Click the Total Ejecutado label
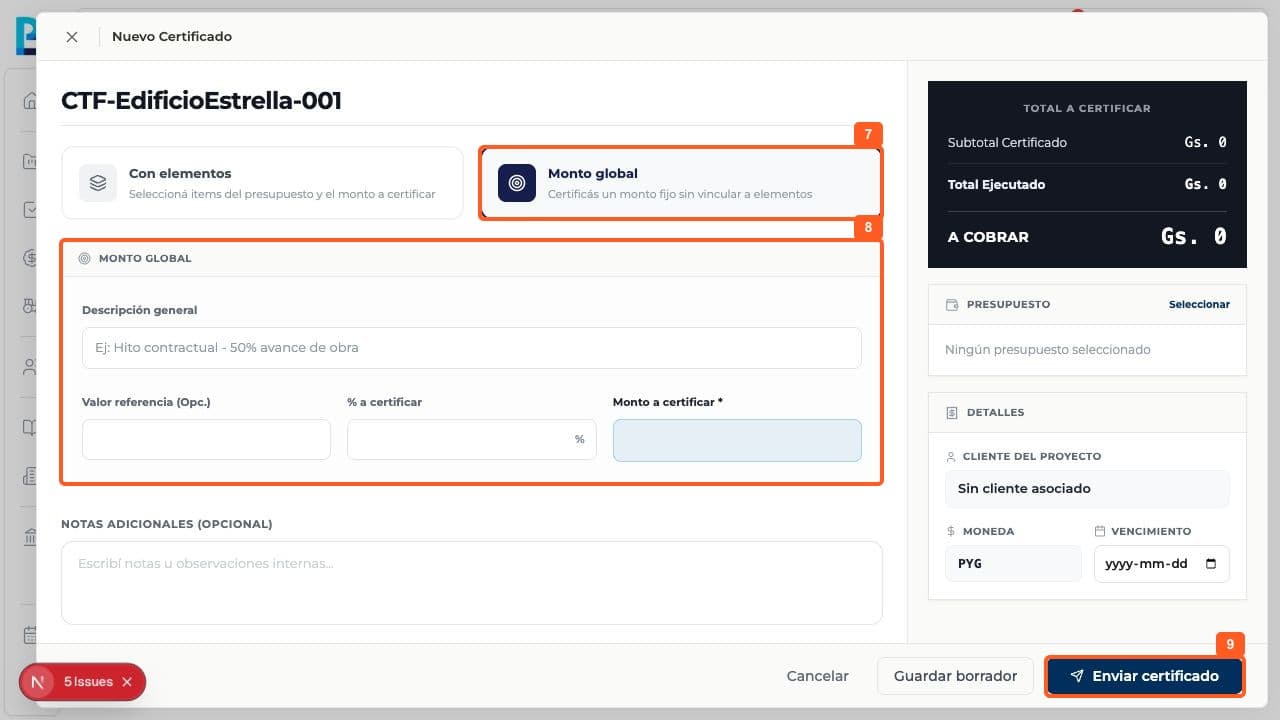Viewport: 1280px width, 720px height. [996, 185]
